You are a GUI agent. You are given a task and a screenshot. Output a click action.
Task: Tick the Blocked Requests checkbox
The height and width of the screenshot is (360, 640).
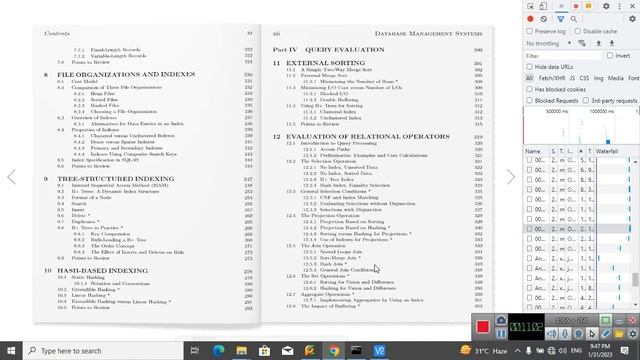tap(529, 100)
